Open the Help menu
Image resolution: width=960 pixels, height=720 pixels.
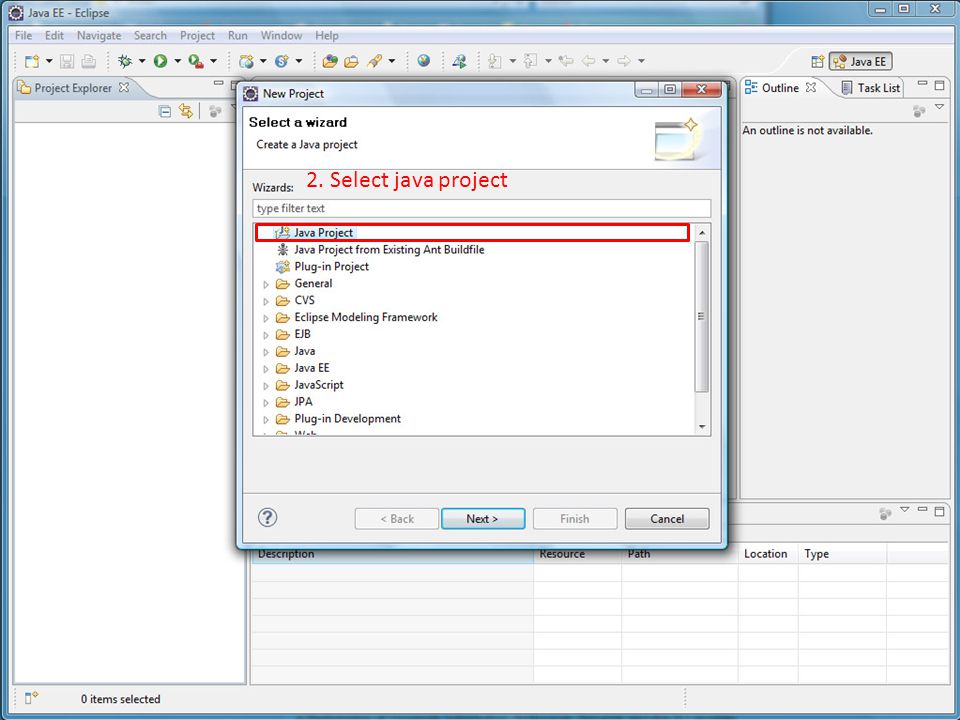326,36
